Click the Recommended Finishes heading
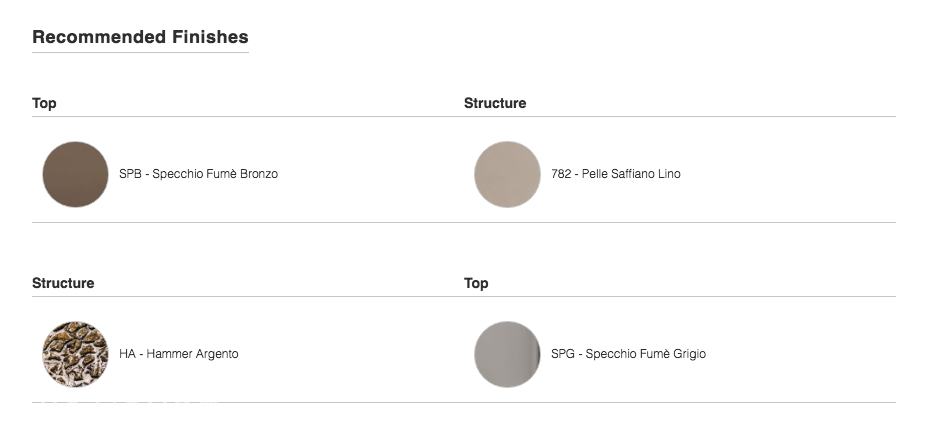Screen dimensions: 930x439 click(140, 37)
